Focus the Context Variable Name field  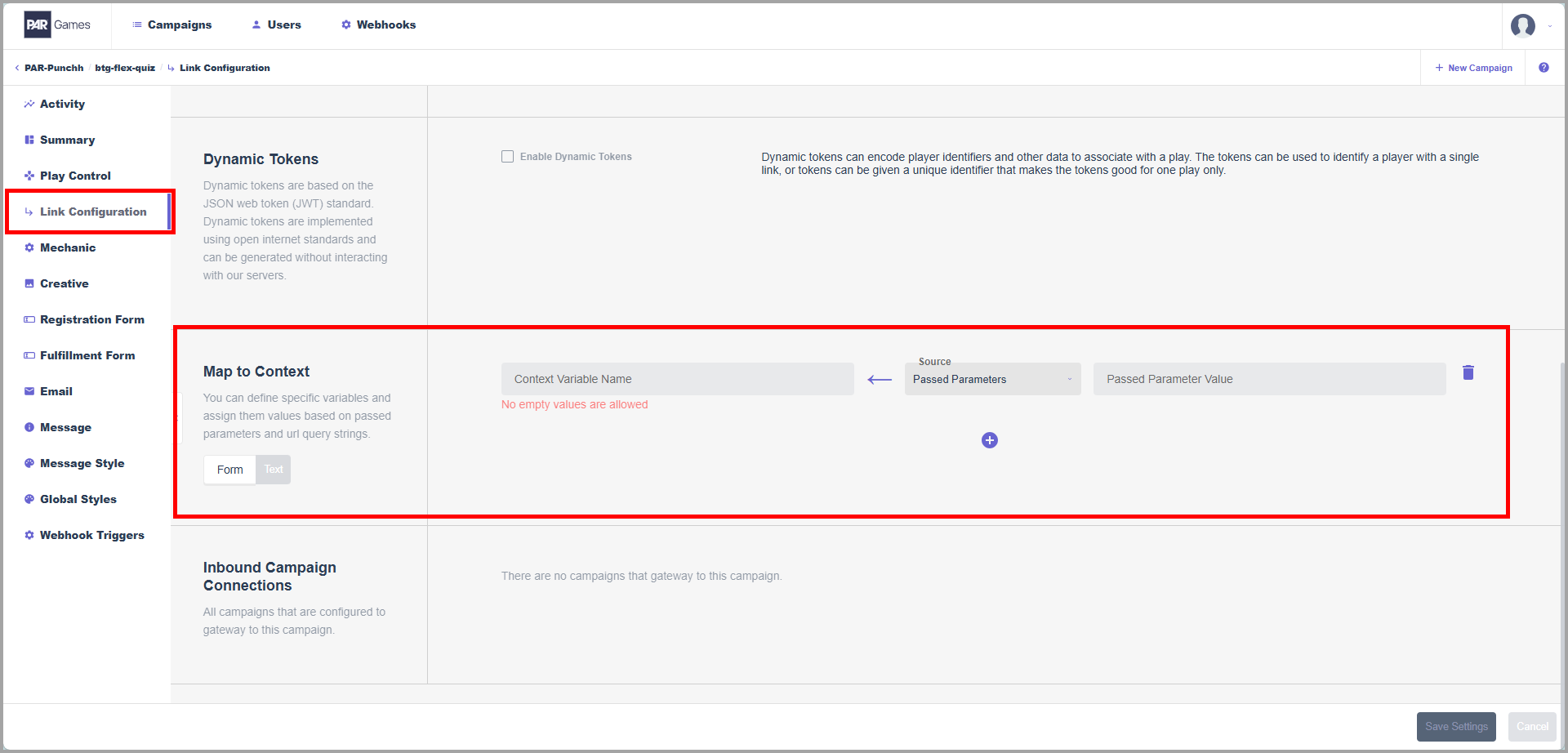click(678, 379)
